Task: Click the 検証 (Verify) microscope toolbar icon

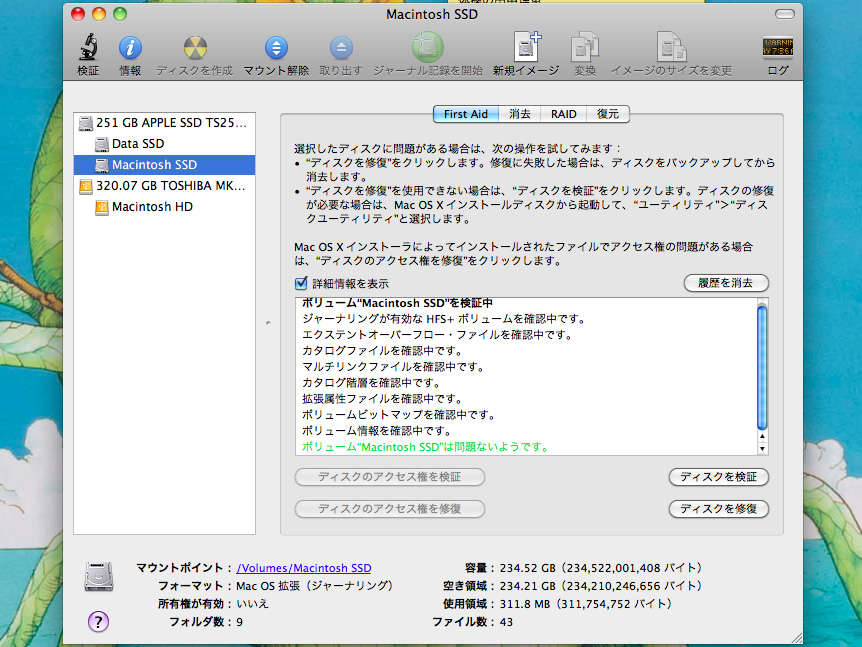Action: coord(88,47)
